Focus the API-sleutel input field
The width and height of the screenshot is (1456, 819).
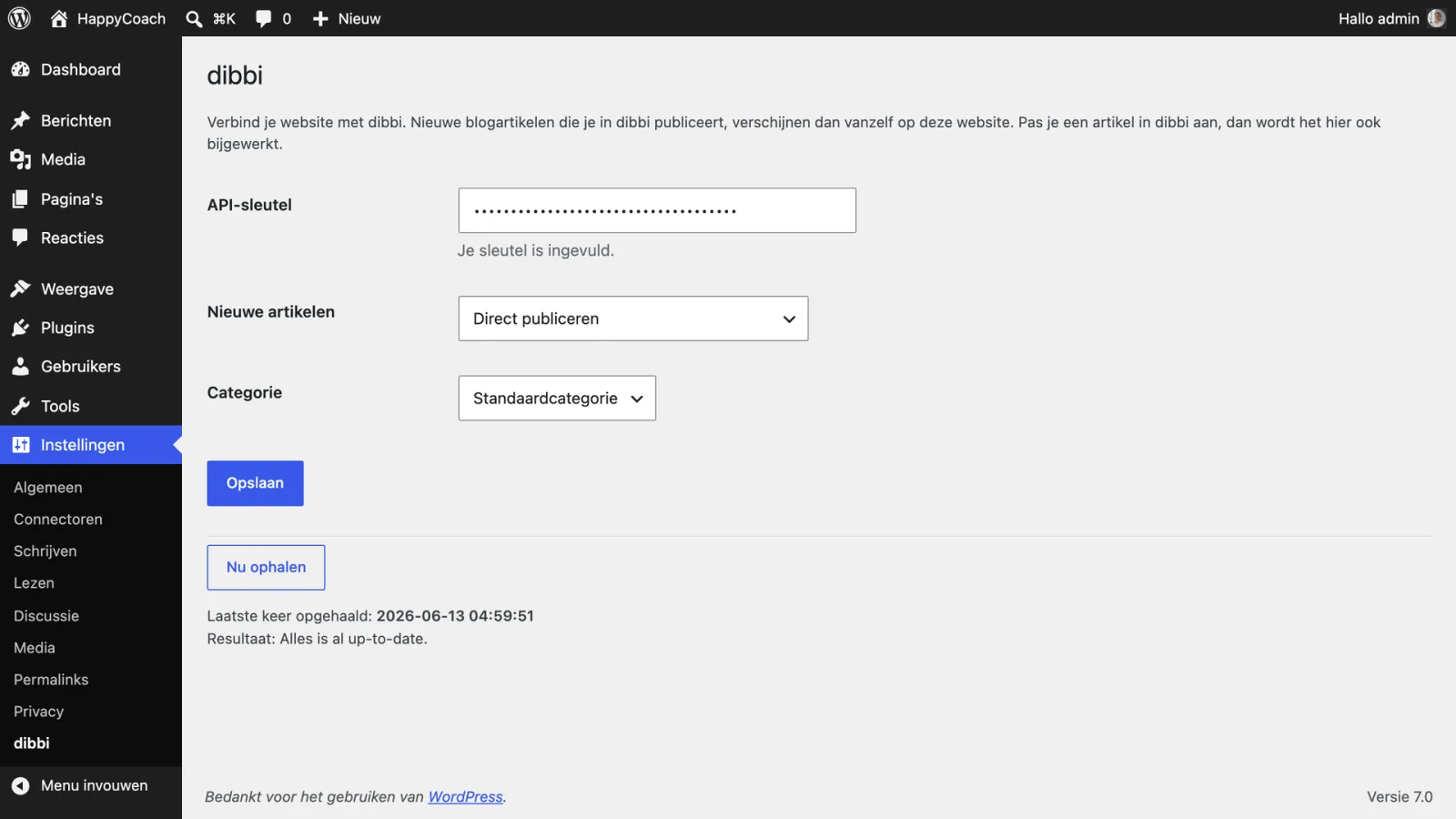pos(657,210)
